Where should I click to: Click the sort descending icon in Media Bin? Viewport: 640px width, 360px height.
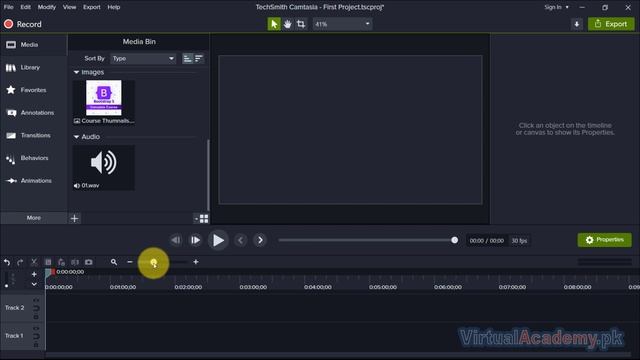pos(199,59)
